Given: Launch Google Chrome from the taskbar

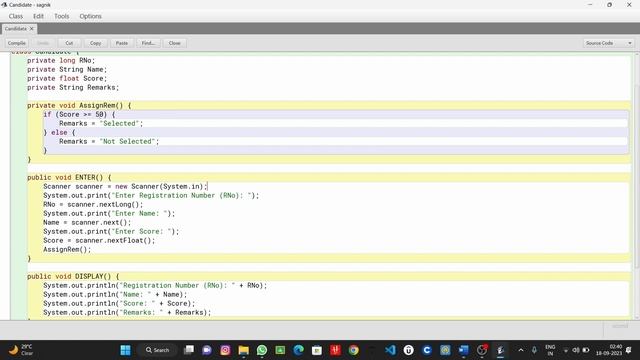Looking at the screenshot, I should tap(353, 350).
